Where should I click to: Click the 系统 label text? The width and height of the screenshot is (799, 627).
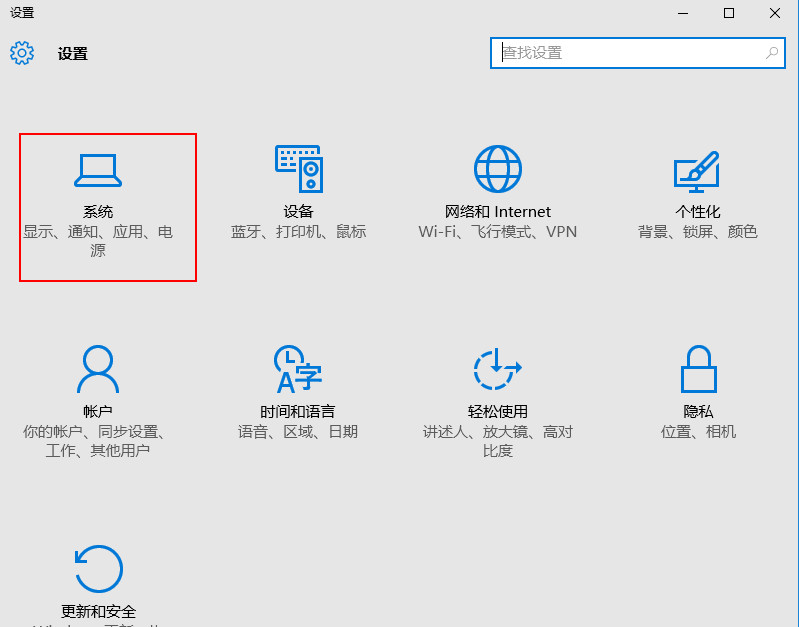(98, 212)
